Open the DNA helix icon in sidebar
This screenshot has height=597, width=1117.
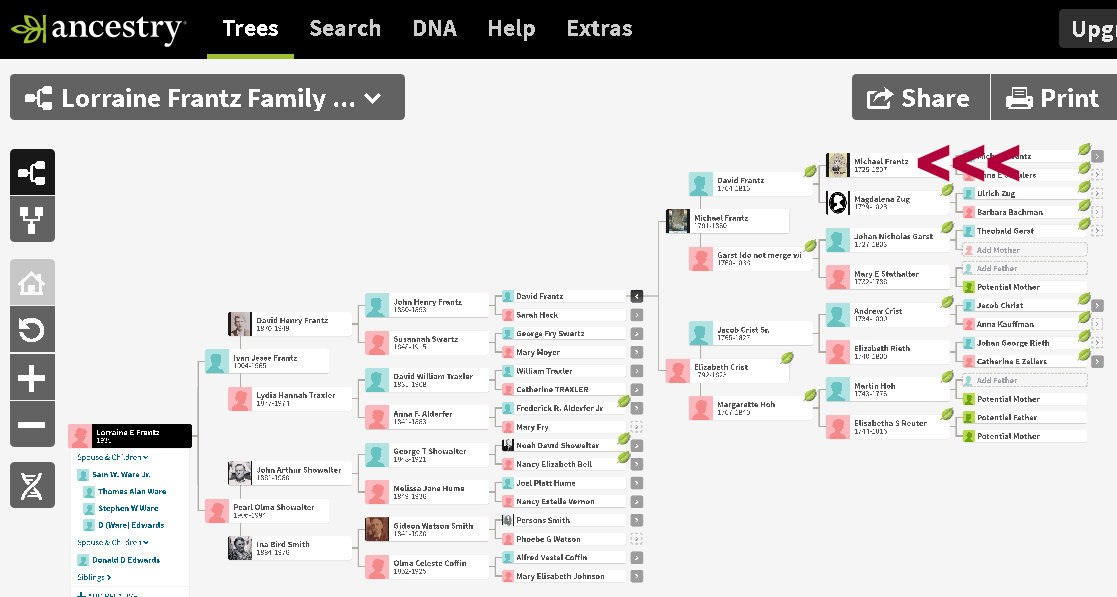pyautogui.click(x=32, y=485)
